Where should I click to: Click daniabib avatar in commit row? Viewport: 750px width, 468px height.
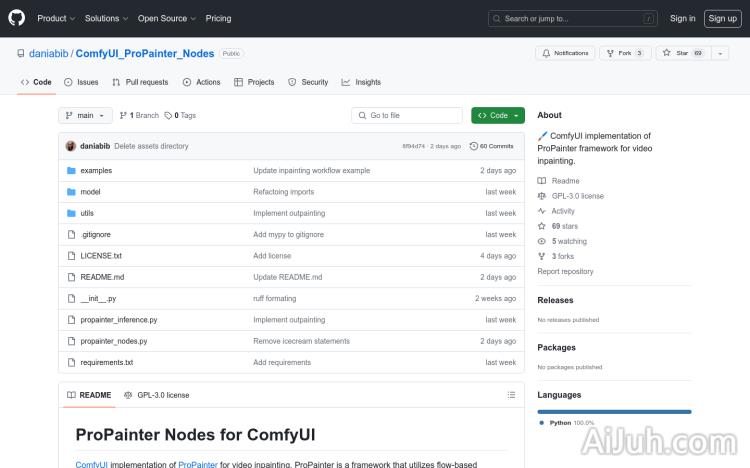coord(71,146)
